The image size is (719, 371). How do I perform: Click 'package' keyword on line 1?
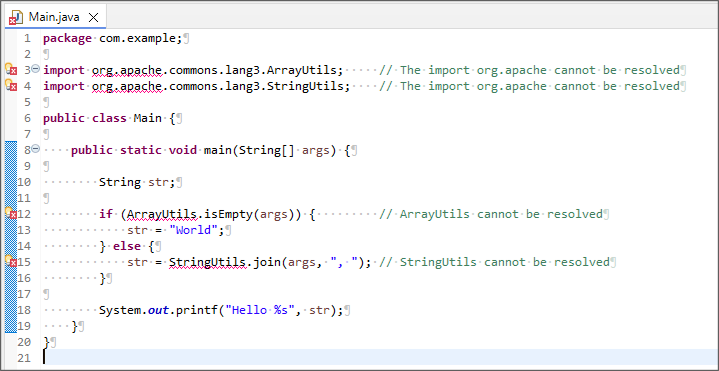click(67, 39)
